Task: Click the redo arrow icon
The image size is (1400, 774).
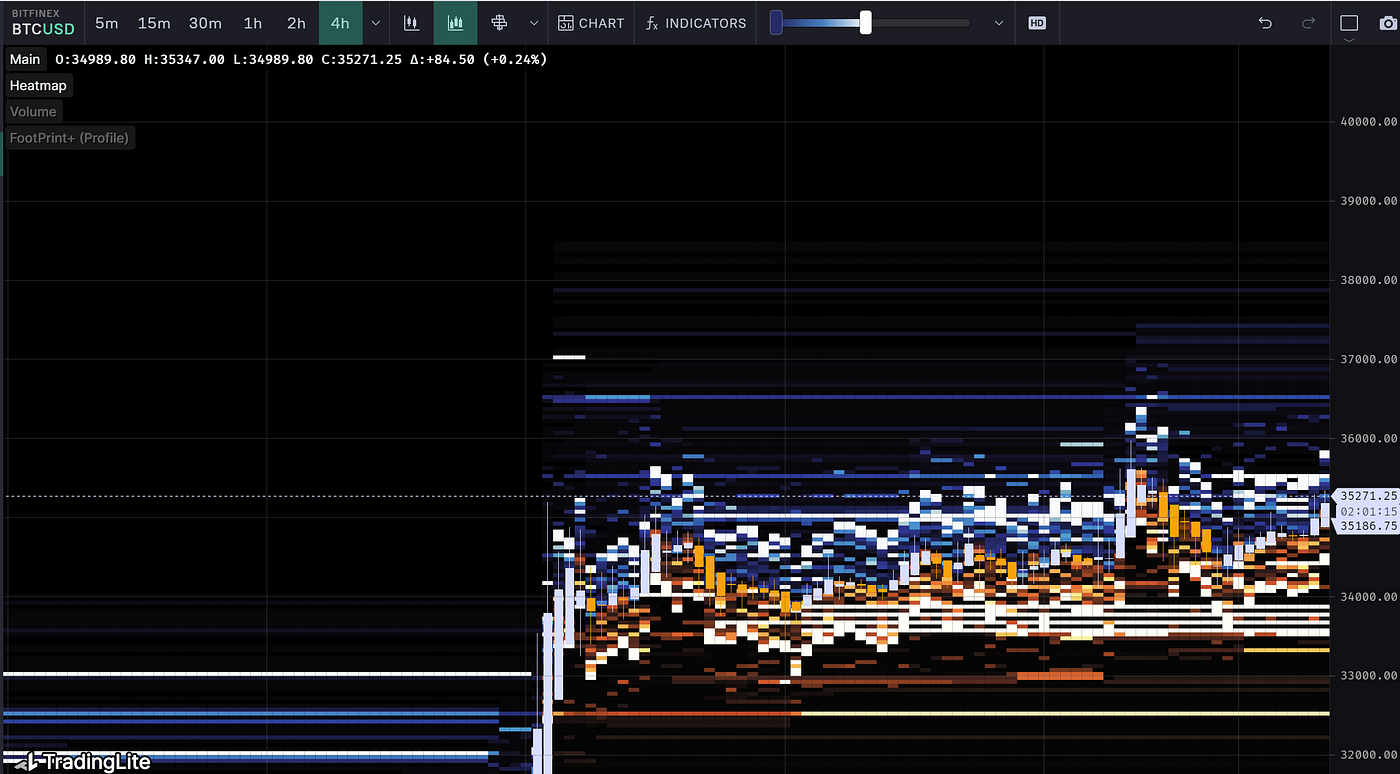Action: (1308, 23)
